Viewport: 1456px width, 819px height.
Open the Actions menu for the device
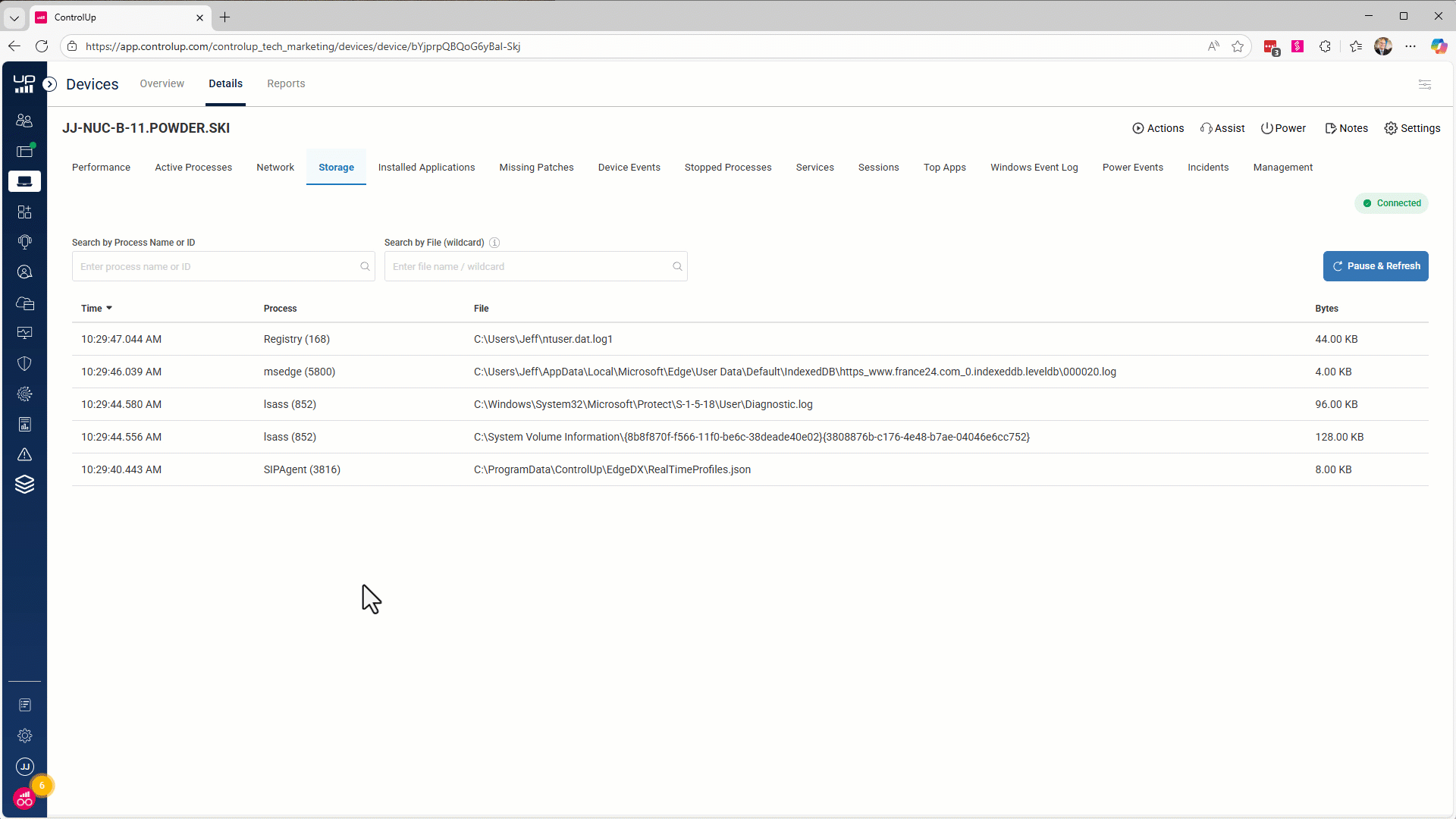1158,128
